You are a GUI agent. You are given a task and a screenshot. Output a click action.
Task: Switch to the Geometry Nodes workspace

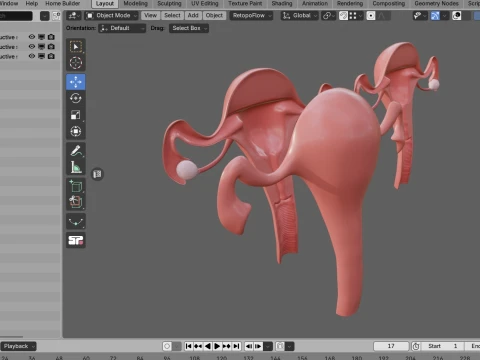(437, 4)
